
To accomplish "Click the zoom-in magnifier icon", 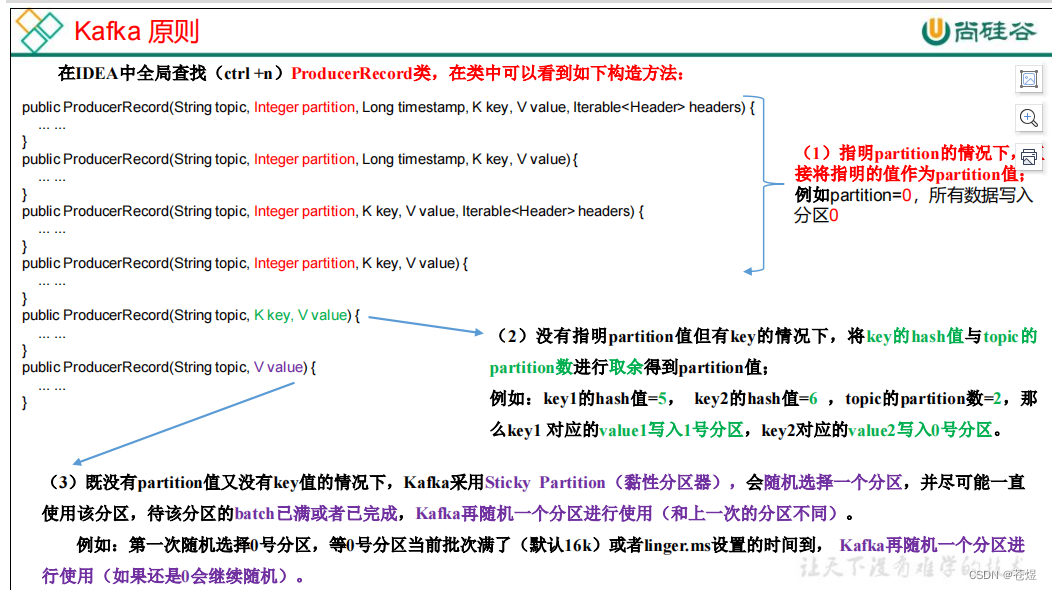I will pyautogui.click(x=1029, y=118).
